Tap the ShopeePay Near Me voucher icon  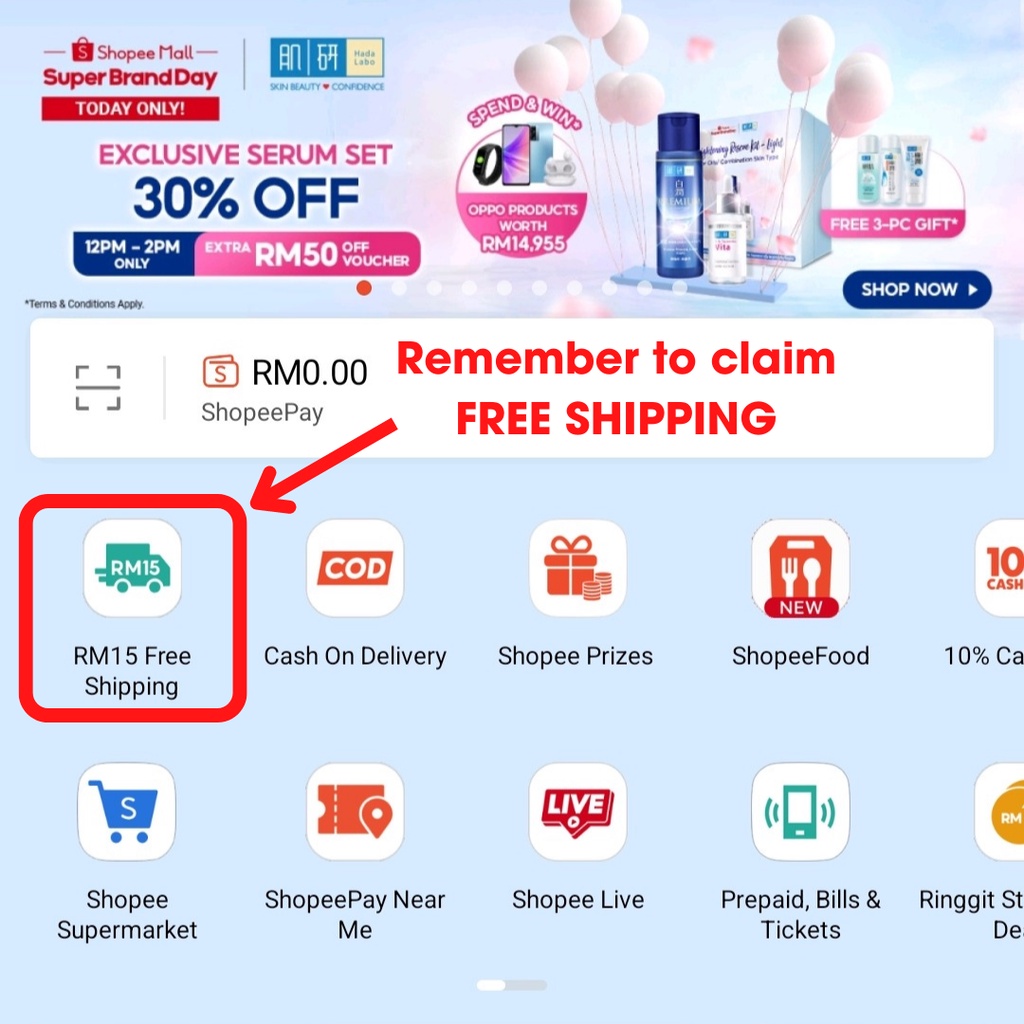355,812
